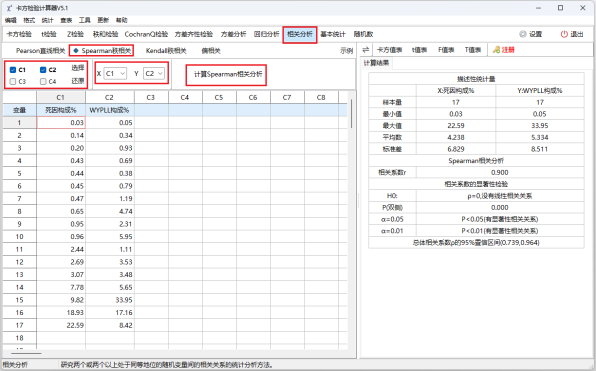
Task: Click the 变量 name cell 死因构成%
Action: [x=61, y=110]
